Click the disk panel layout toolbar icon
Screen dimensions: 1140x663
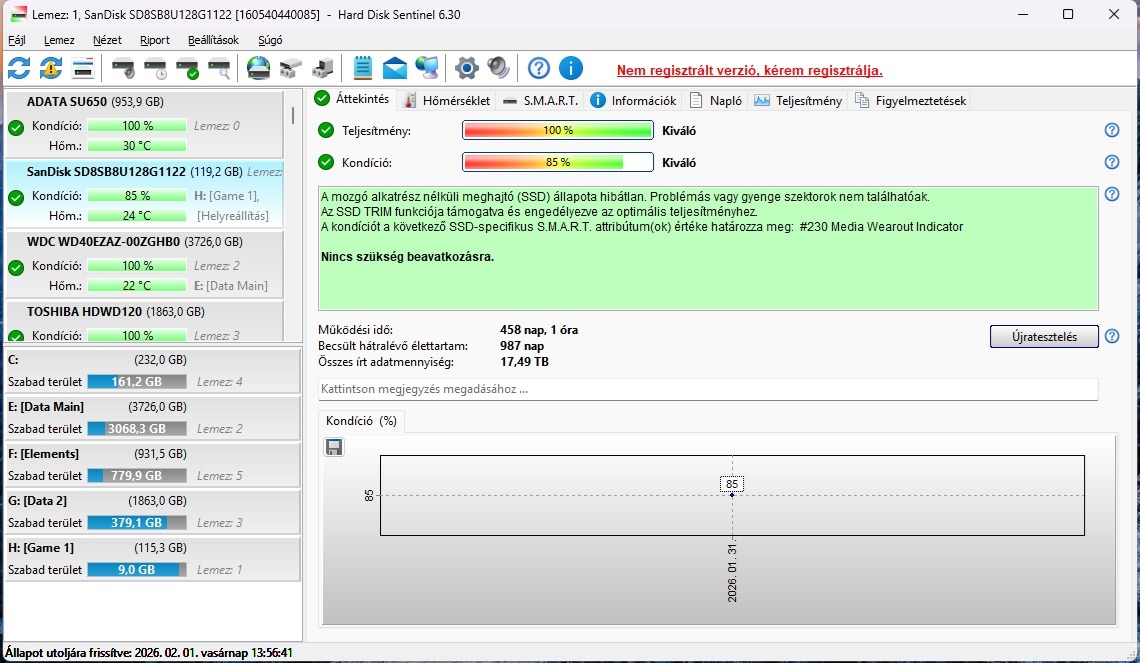click(x=83, y=68)
